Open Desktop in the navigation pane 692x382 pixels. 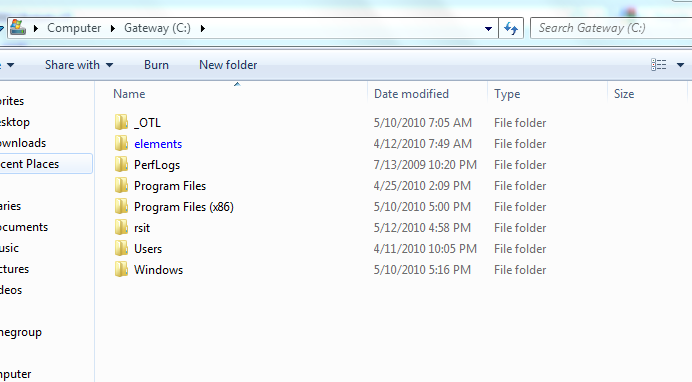coord(15,122)
